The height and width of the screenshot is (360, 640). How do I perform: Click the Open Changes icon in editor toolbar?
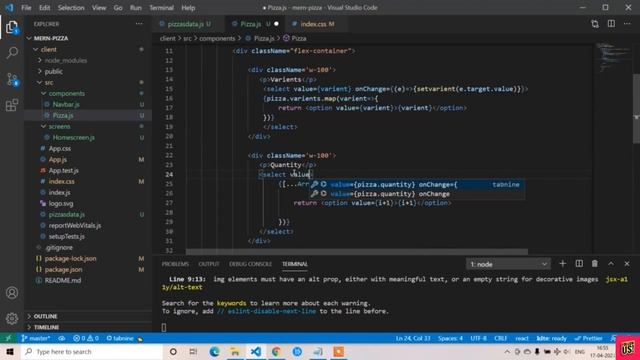(595, 24)
